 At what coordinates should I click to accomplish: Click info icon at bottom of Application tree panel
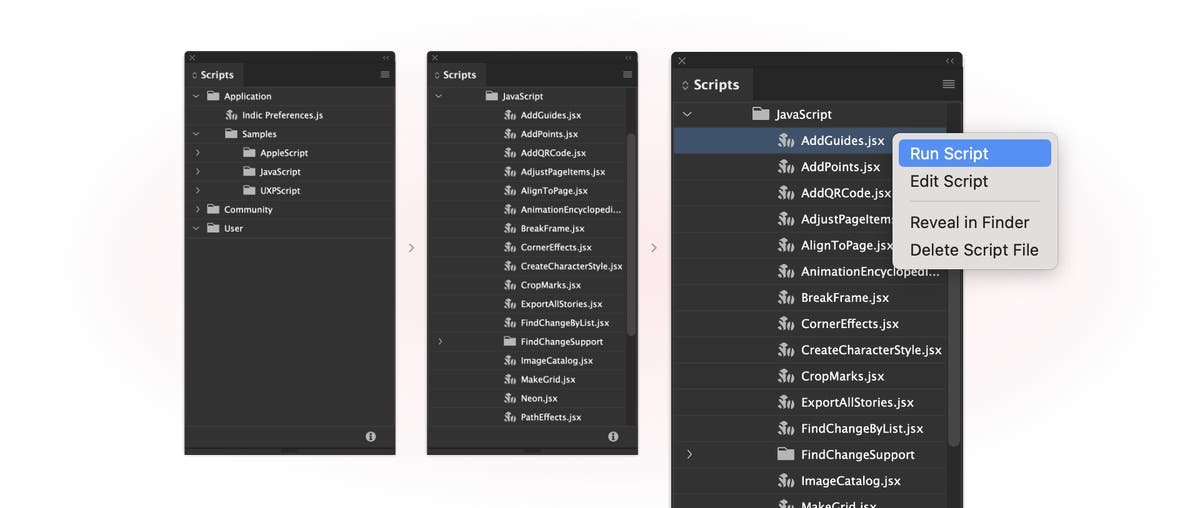click(x=370, y=437)
